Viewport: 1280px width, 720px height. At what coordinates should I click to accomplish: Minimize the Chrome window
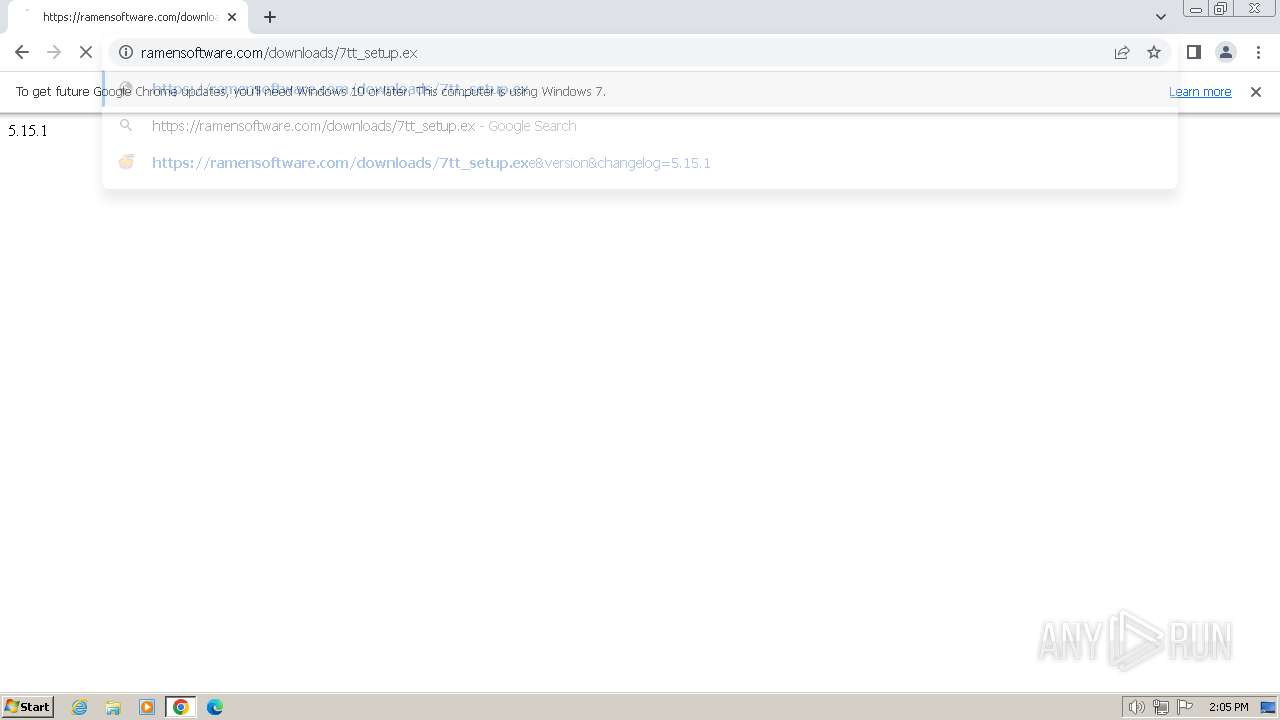1195,9
